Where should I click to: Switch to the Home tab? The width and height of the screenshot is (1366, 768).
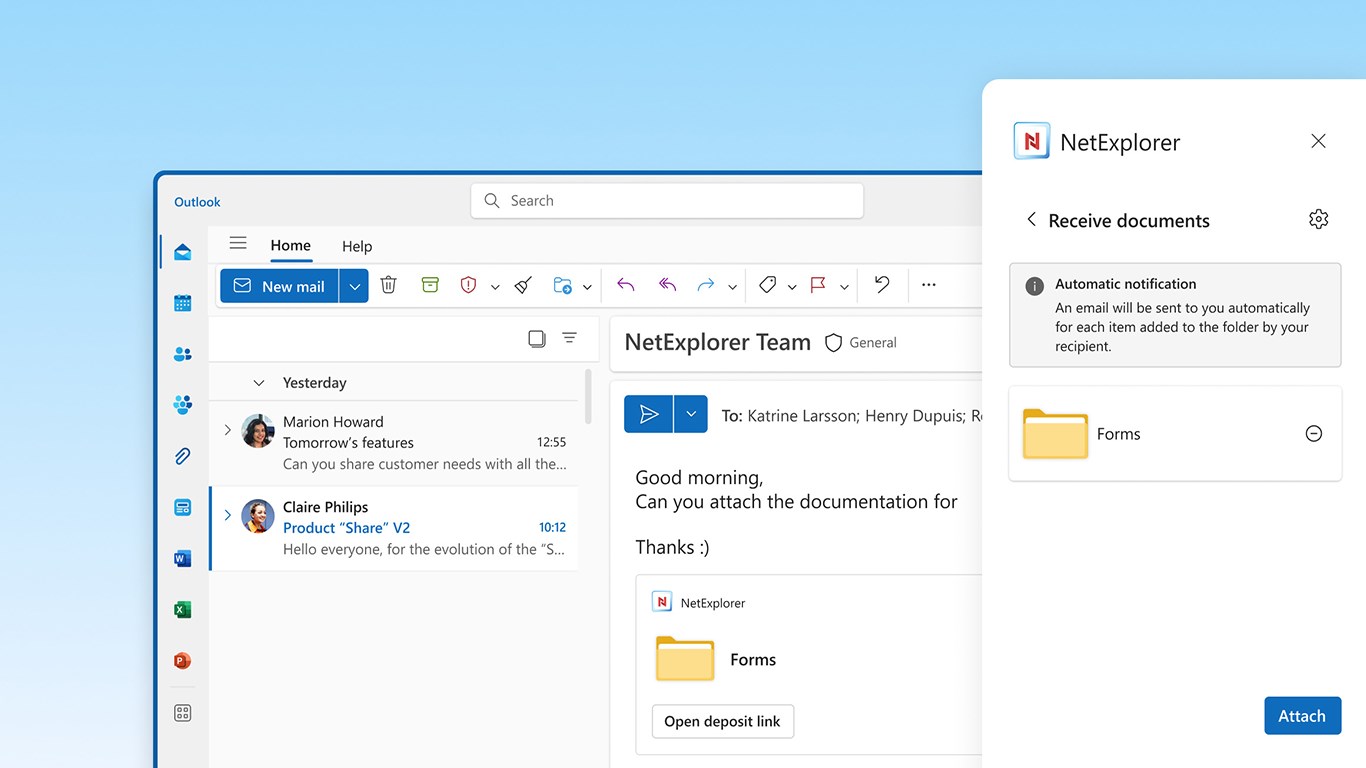[290, 245]
